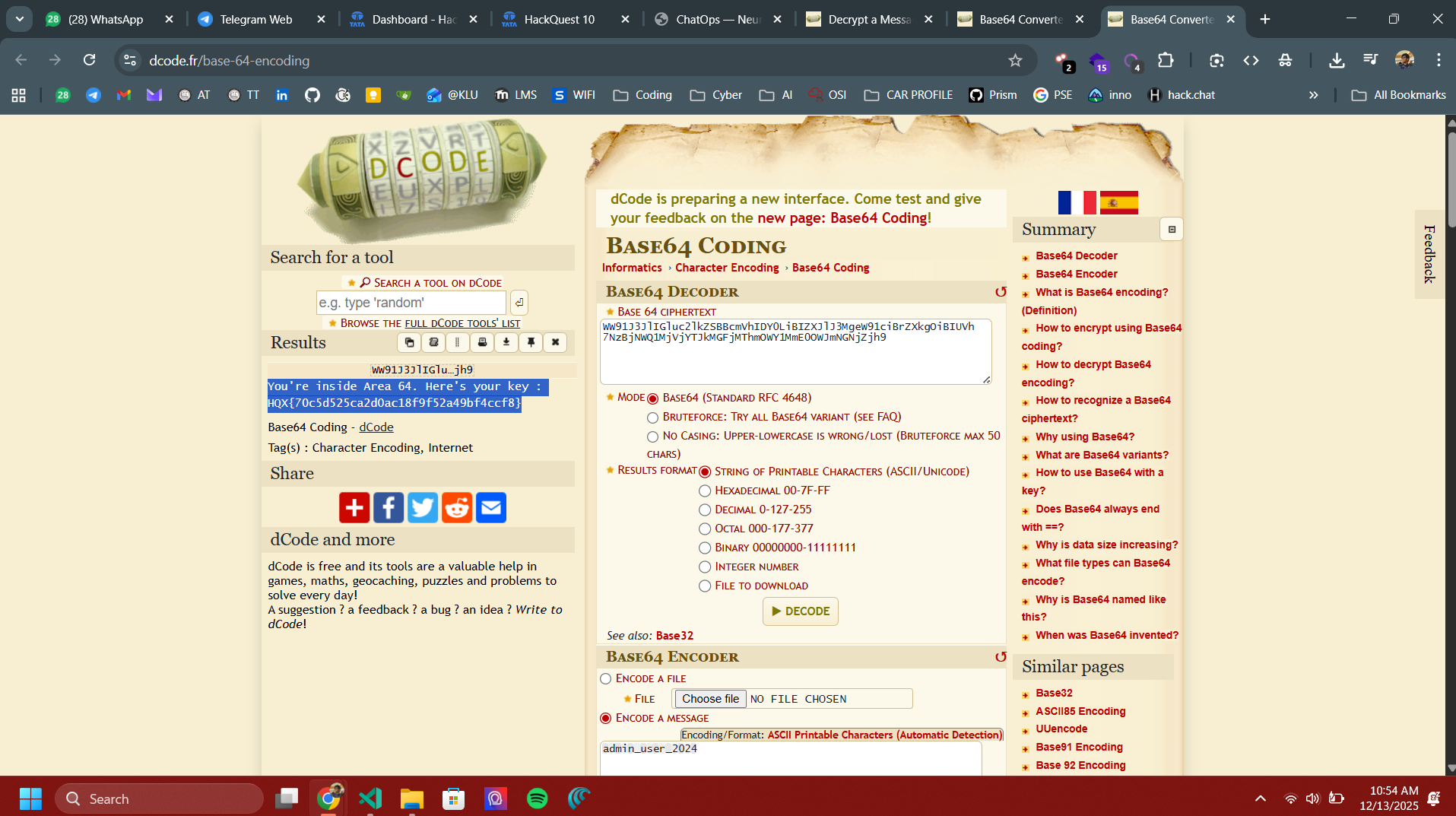Select the Encode a File option
The width and height of the screenshot is (1456, 816).
coord(606,678)
